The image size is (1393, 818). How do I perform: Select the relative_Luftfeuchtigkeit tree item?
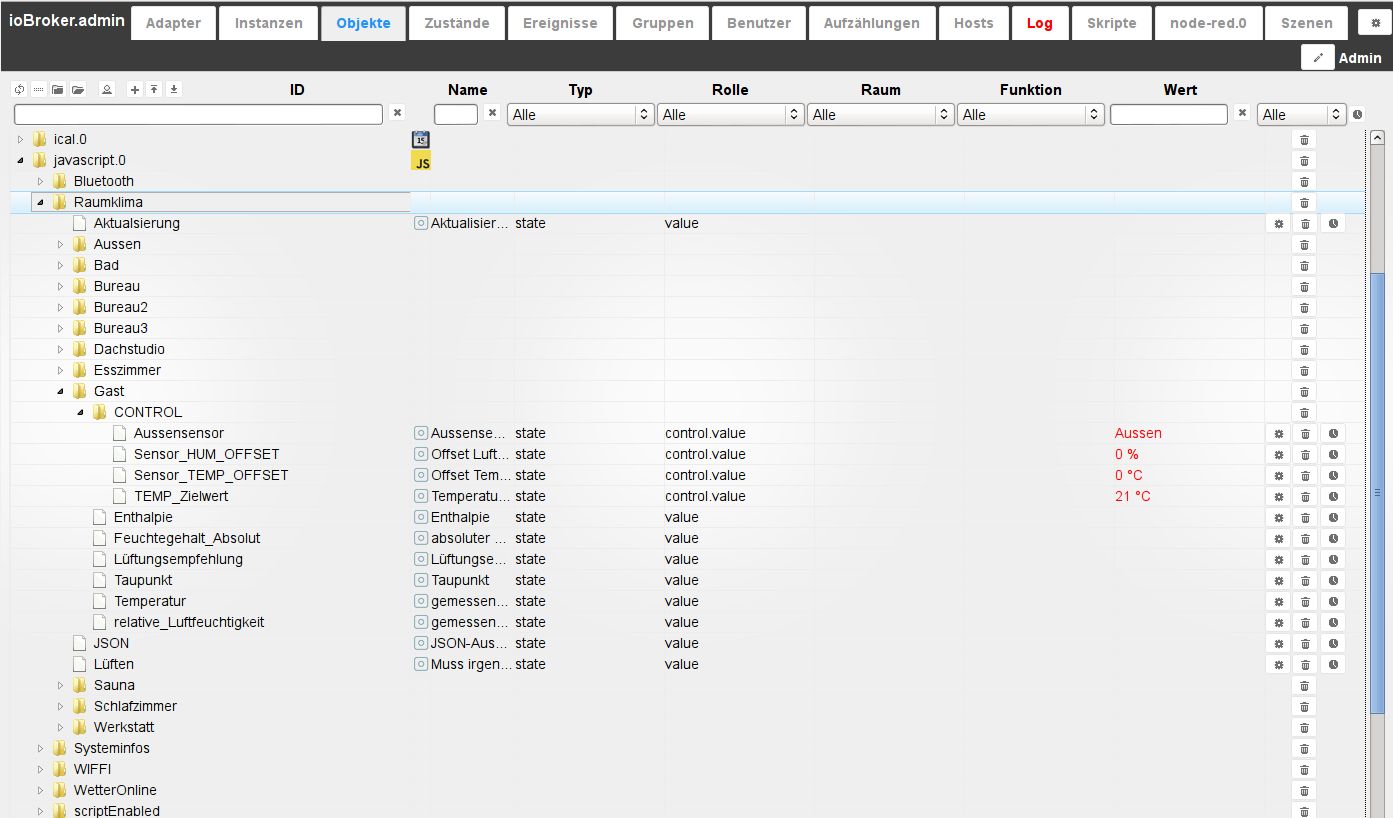coord(189,622)
